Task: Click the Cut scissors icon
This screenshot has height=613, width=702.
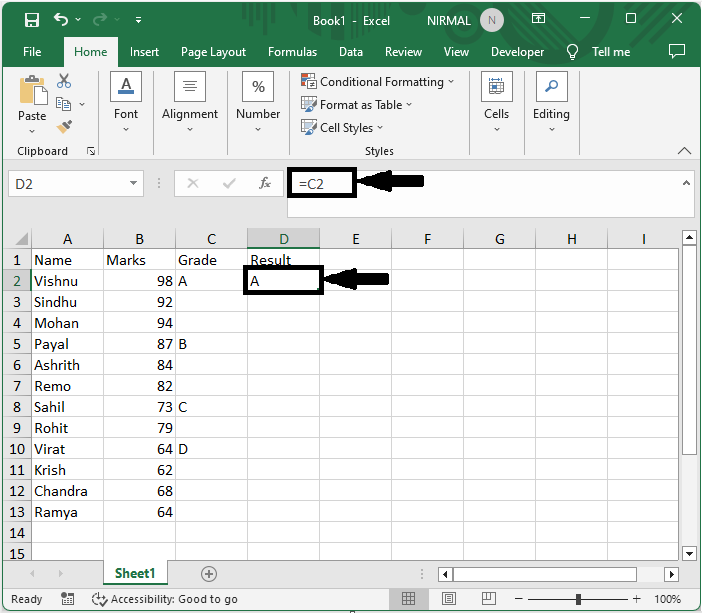Action: click(64, 81)
